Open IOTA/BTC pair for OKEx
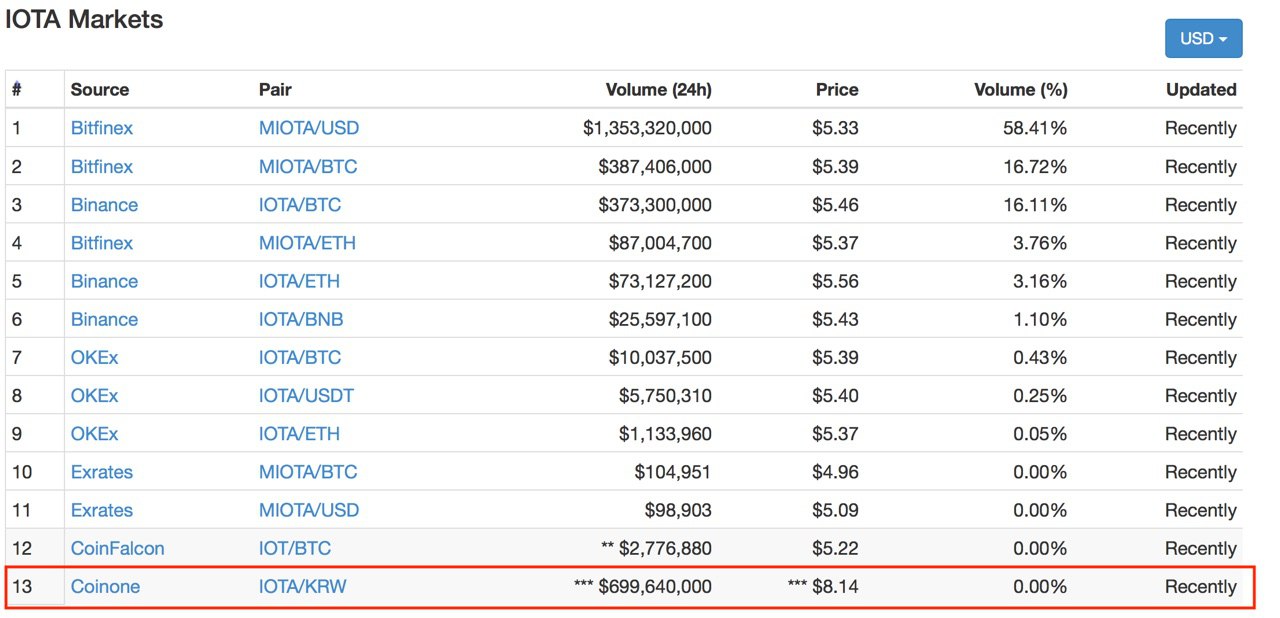Screen dimensions: 1280x618 (x=300, y=357)
